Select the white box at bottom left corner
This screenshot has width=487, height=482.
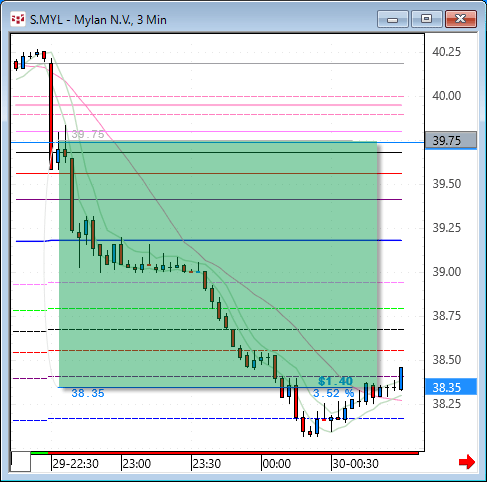pos(21,462)
